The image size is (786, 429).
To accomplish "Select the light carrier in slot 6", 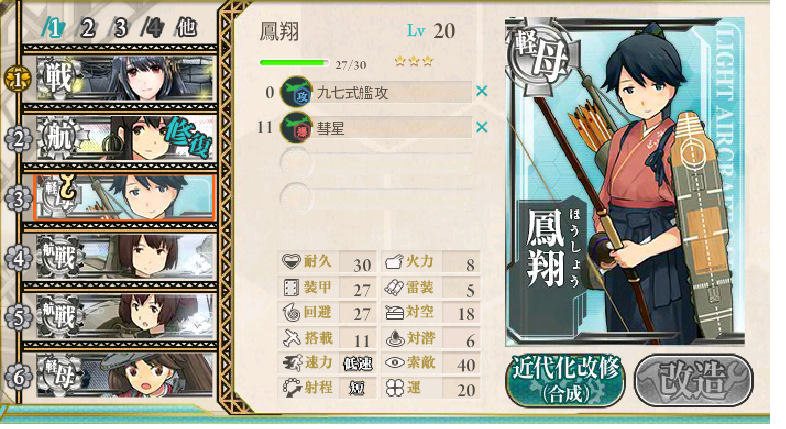I will tap(125, 375).
